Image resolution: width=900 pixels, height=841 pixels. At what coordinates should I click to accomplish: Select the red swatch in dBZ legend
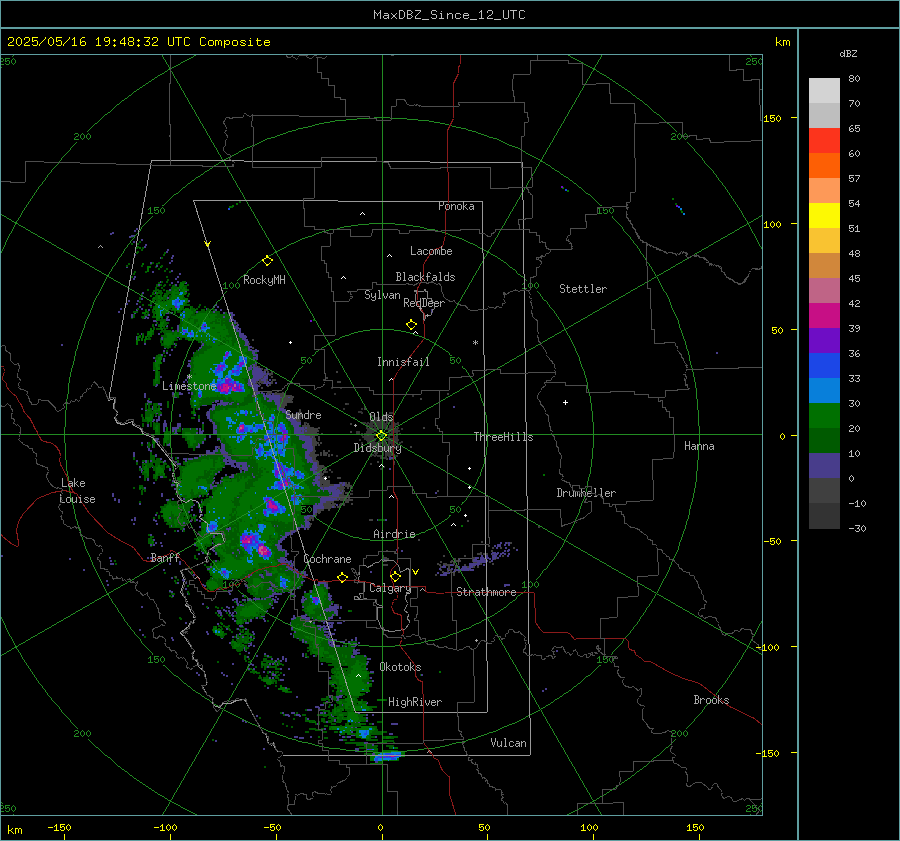[824, 140]
